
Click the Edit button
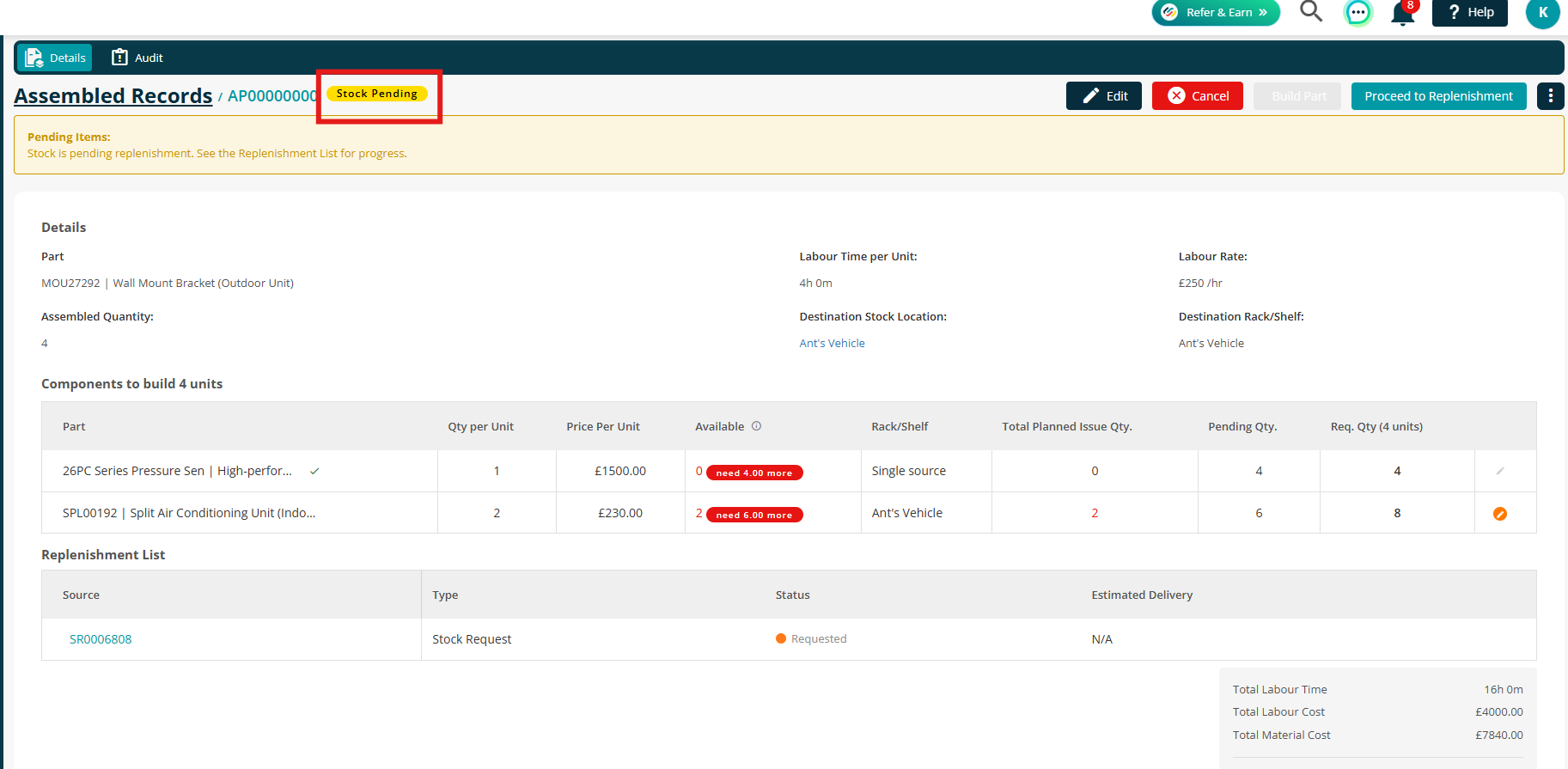click(1103, 96)
